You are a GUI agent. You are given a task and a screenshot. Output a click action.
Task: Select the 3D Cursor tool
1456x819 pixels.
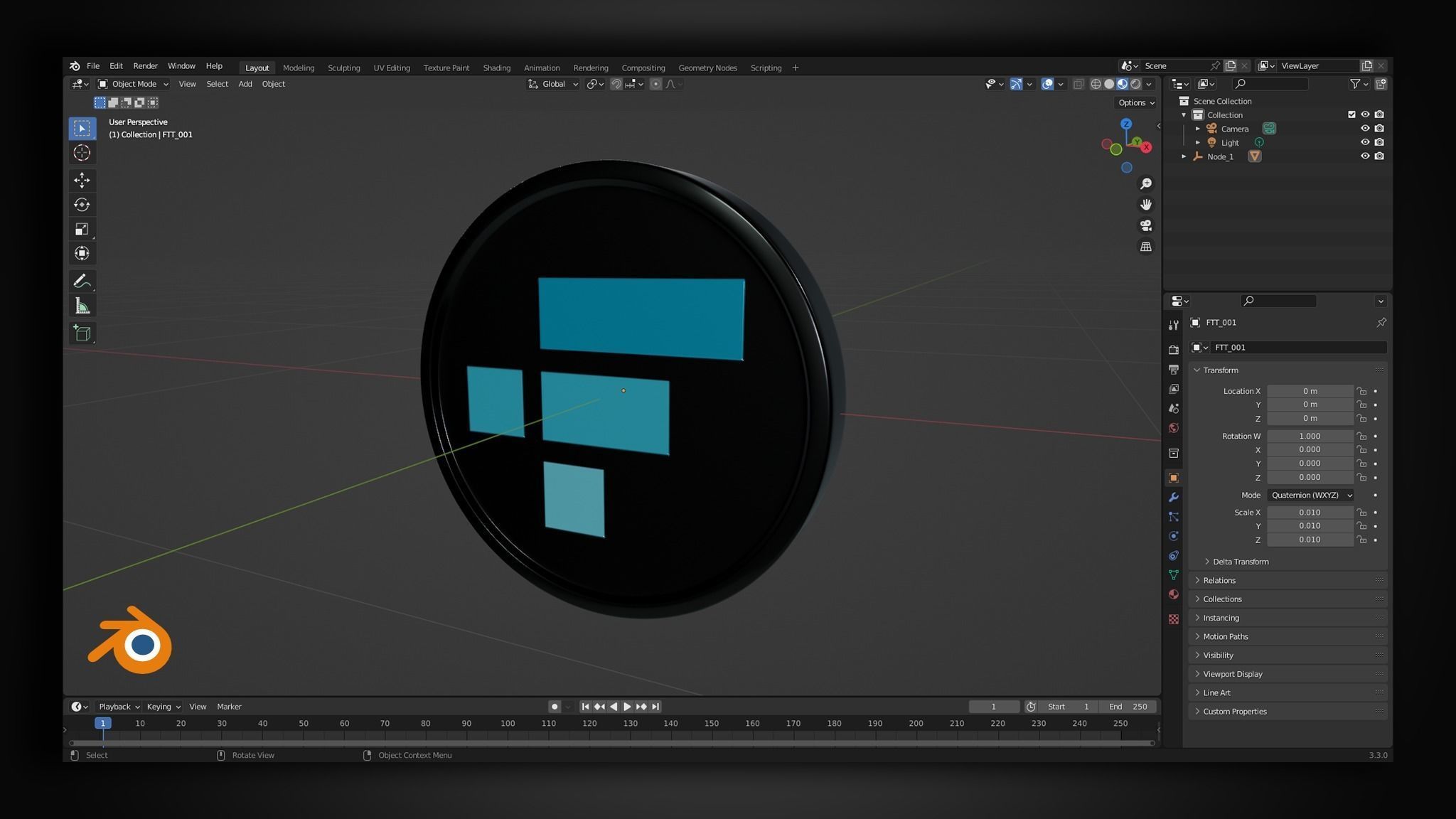[x=82, y=153]
